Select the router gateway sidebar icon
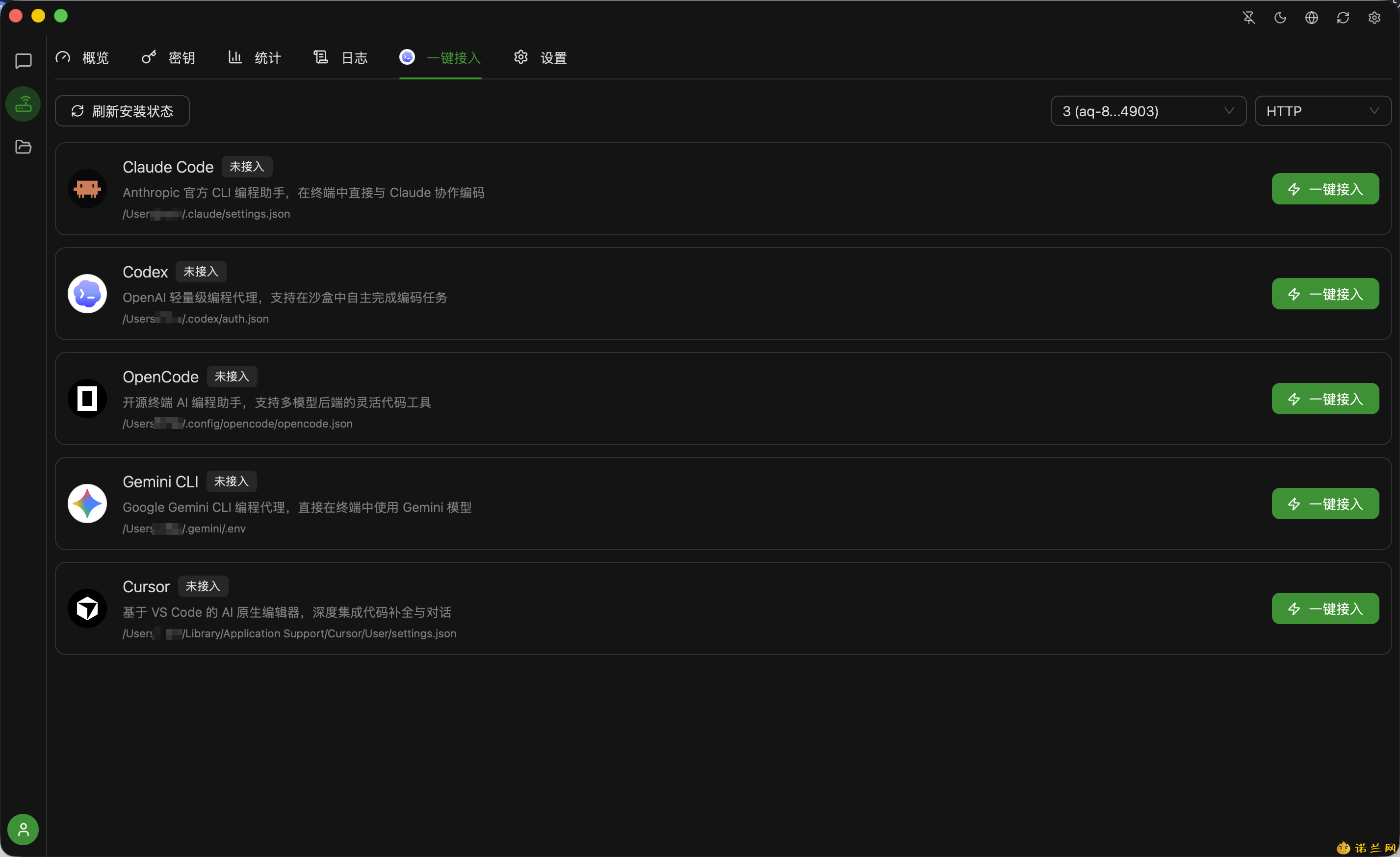Viewport: 1400px width, 857px height. coord(23,104)
